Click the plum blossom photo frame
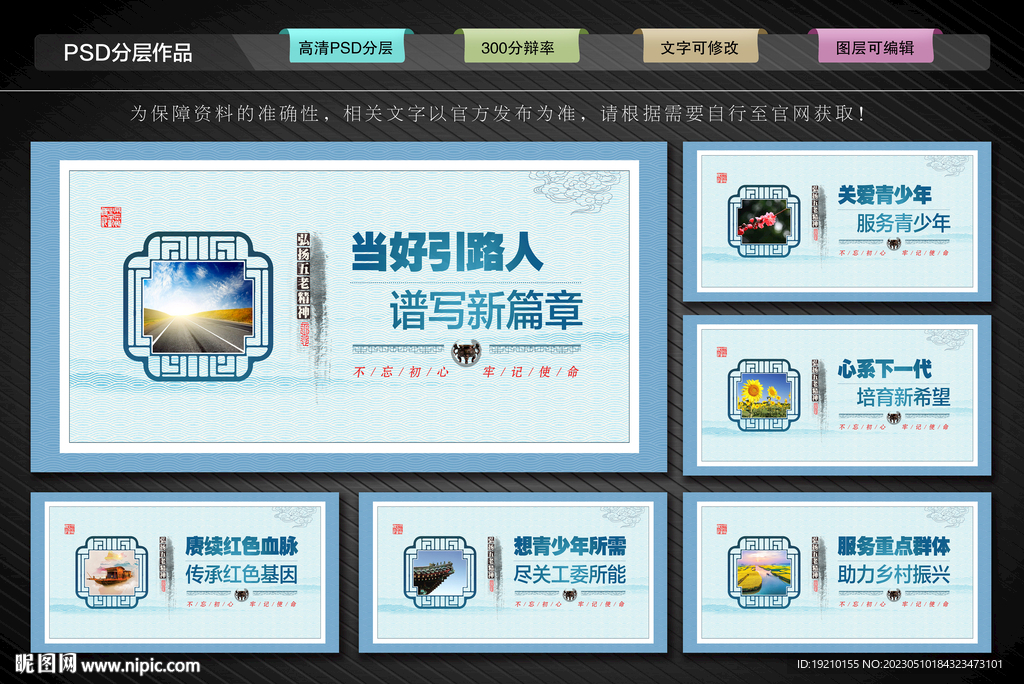This screenshot has height=684, width=1024. 763,221
